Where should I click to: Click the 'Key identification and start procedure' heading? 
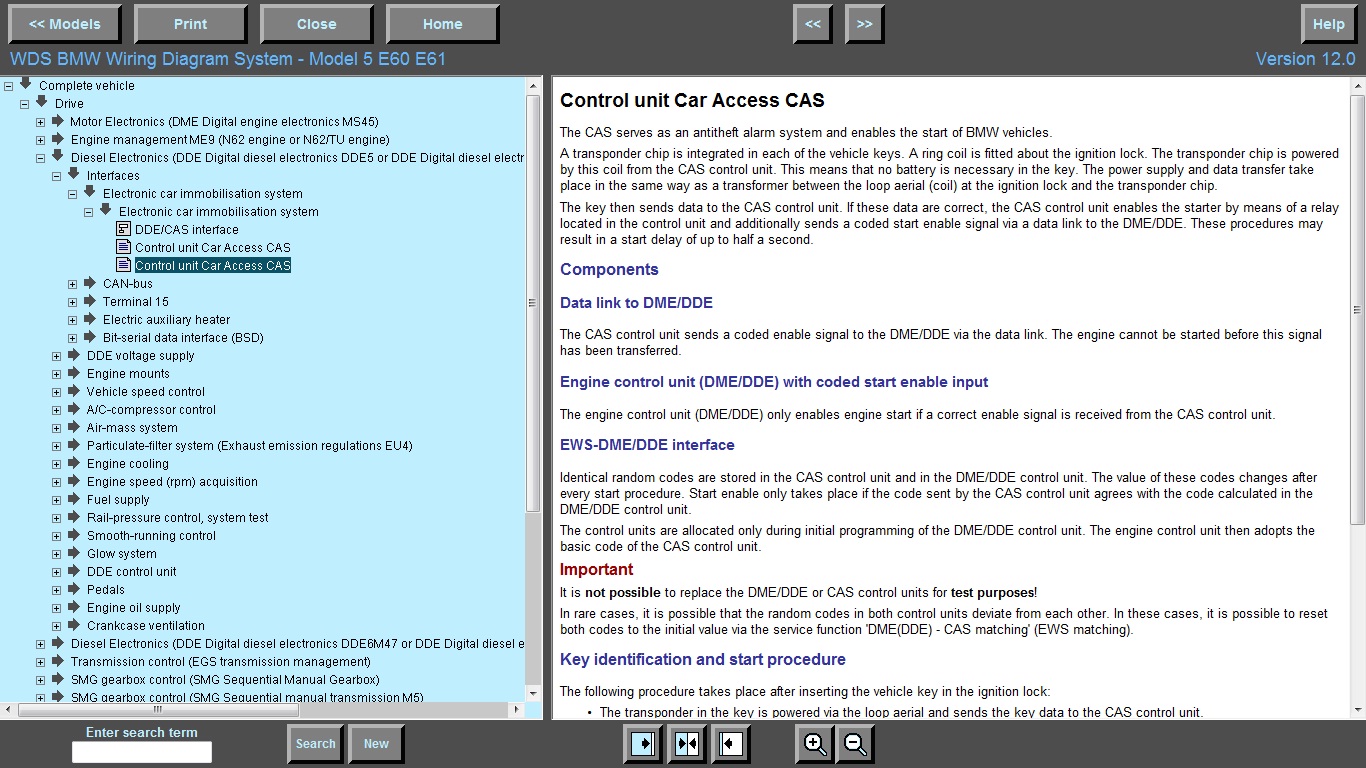coord(703,660)
